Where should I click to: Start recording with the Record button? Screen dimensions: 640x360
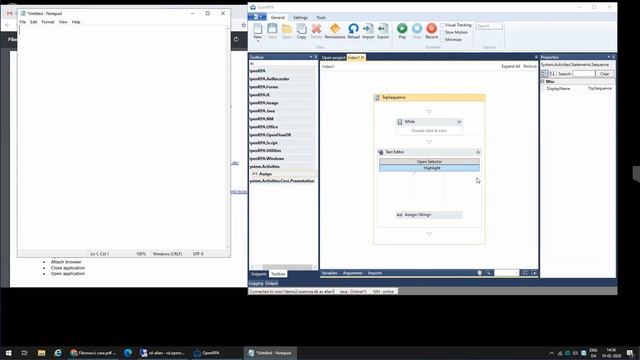[x=431, y=31]
